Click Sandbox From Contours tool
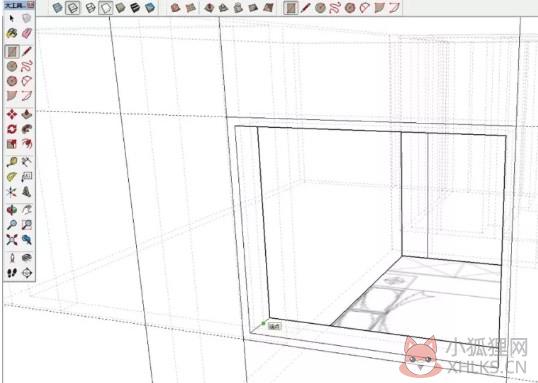 [x=175, y=8]
